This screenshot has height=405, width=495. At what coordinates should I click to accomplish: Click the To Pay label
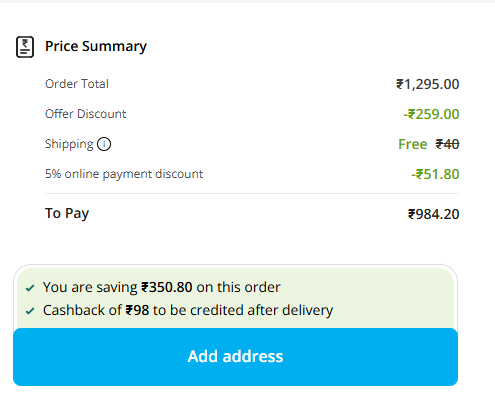(67, 213)
